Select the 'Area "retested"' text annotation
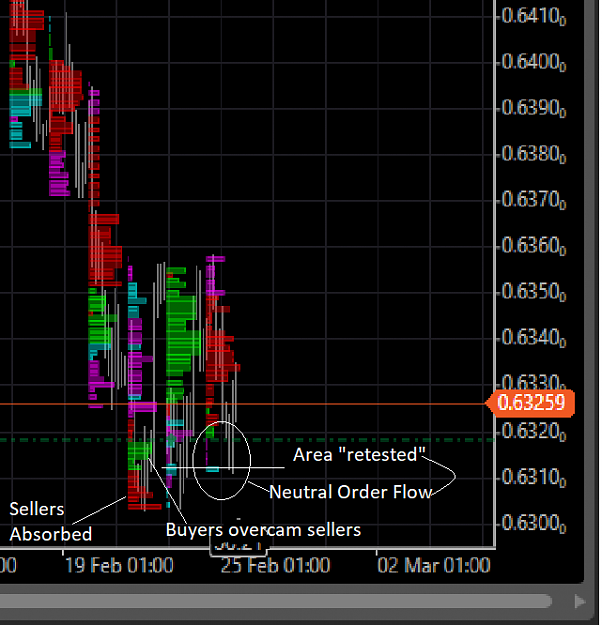602x625 pixels. pos(360,455)
